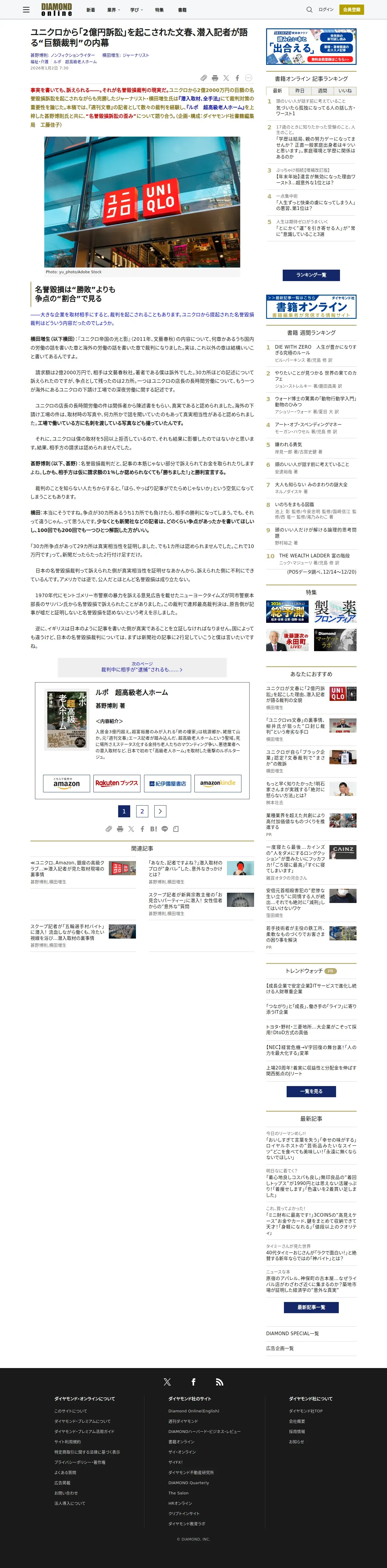Click the Rakuten Books store button
This screenshot has width=387, height=1568.
(117, 783)
